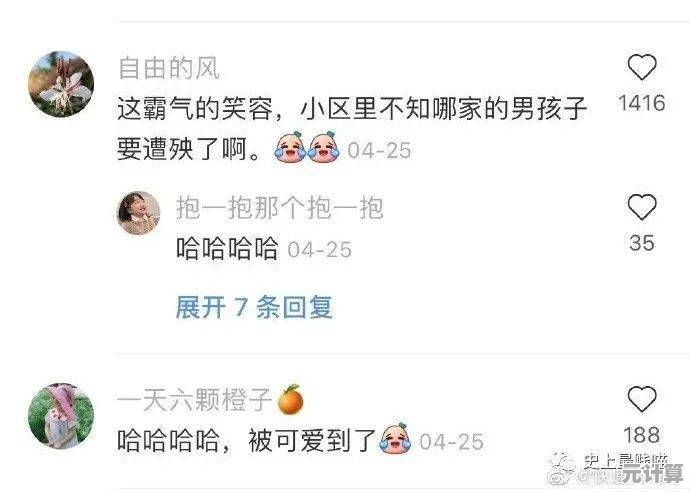Open the avatar of 抱一抱那个抱一抱
Image resolution: width=690 pixels, height=492 pixels.
(x=139, y=213)
